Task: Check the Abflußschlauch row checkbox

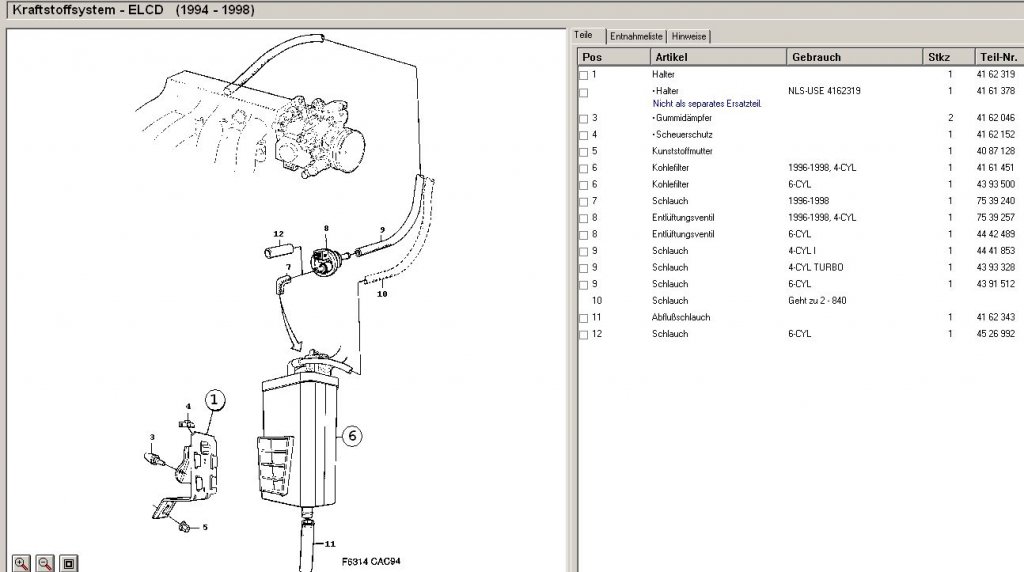Action: [x=584, y=319]
